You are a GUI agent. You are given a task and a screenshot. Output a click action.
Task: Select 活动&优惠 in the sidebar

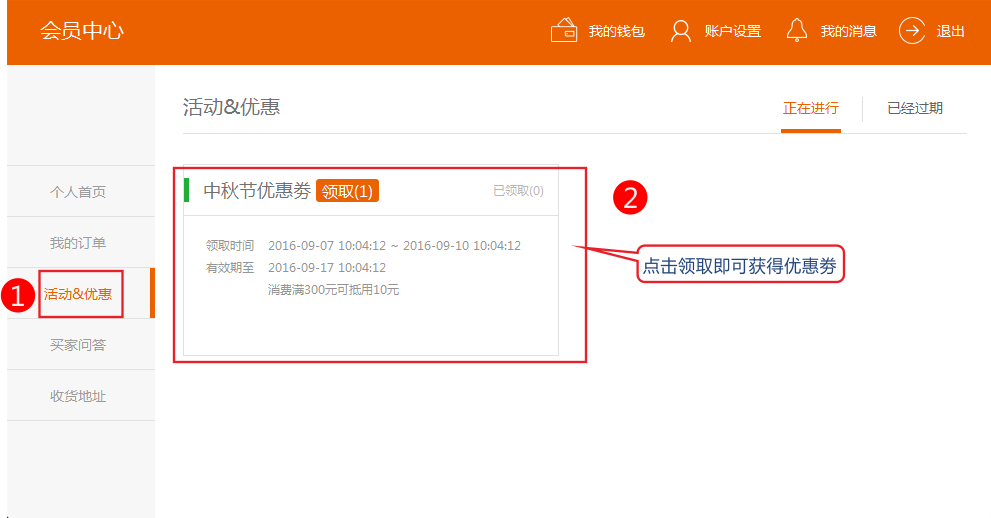coord(78,294)
